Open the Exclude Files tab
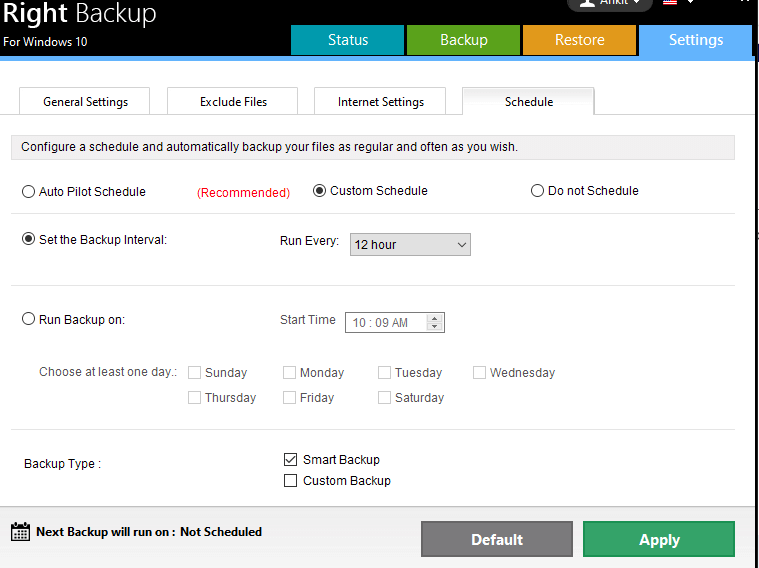759x568 pixels. coord(233,102)
